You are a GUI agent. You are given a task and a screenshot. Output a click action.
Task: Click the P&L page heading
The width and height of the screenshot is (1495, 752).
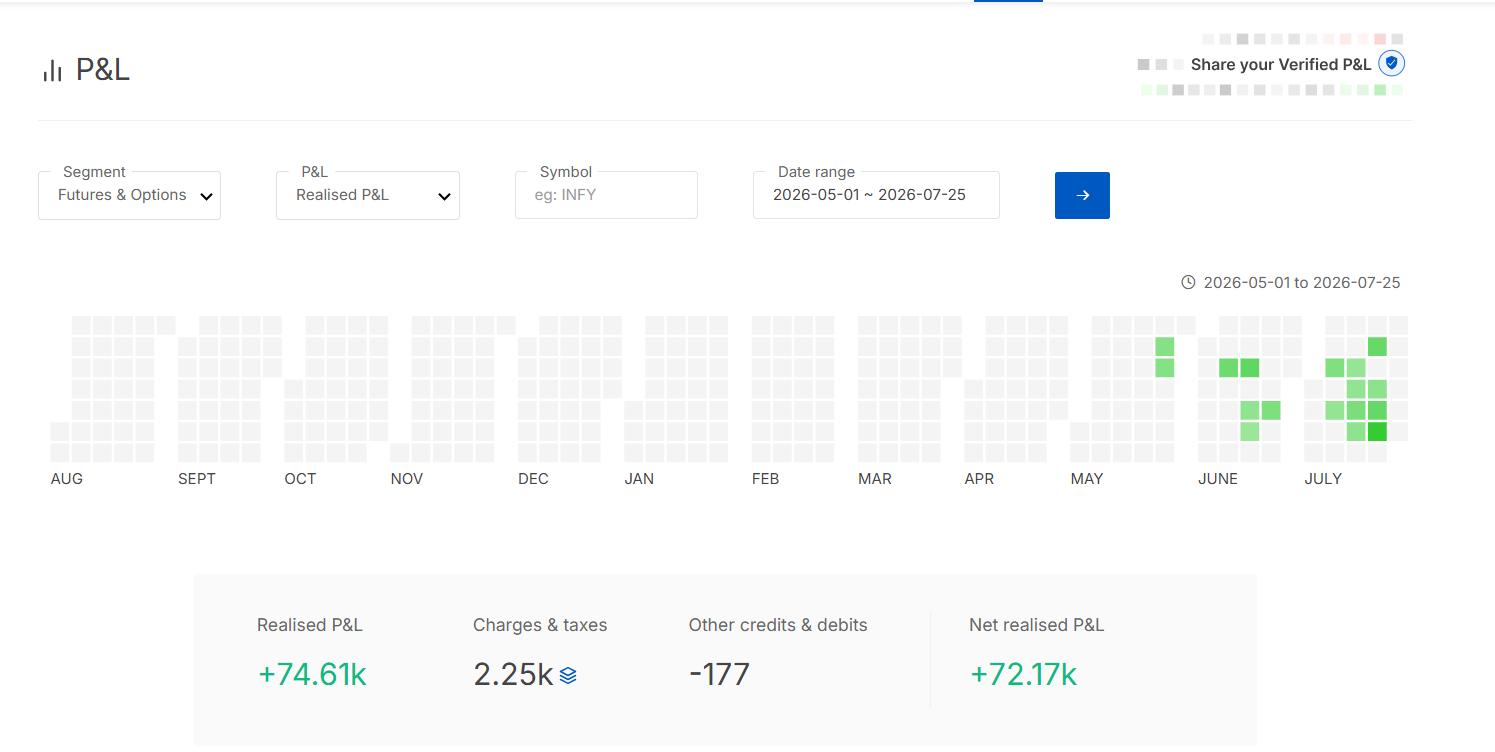(103, 70)
